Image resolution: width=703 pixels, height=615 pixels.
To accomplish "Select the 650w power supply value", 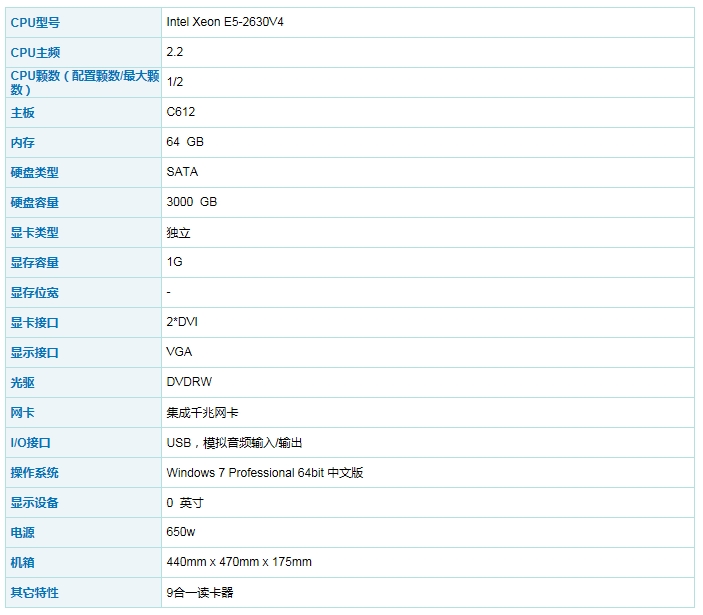I will pos(181,532).
